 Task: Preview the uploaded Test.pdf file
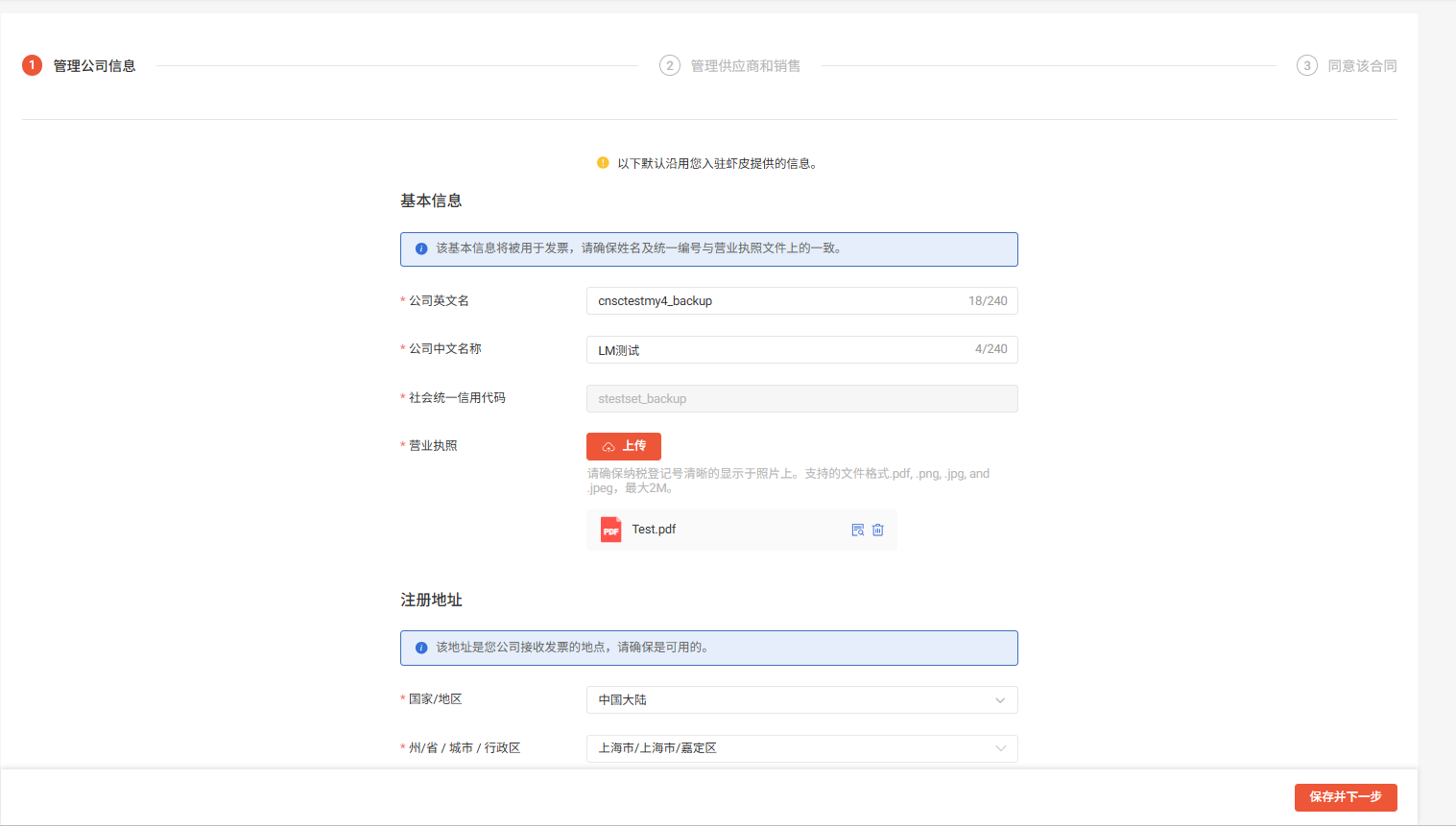[857, 530]
